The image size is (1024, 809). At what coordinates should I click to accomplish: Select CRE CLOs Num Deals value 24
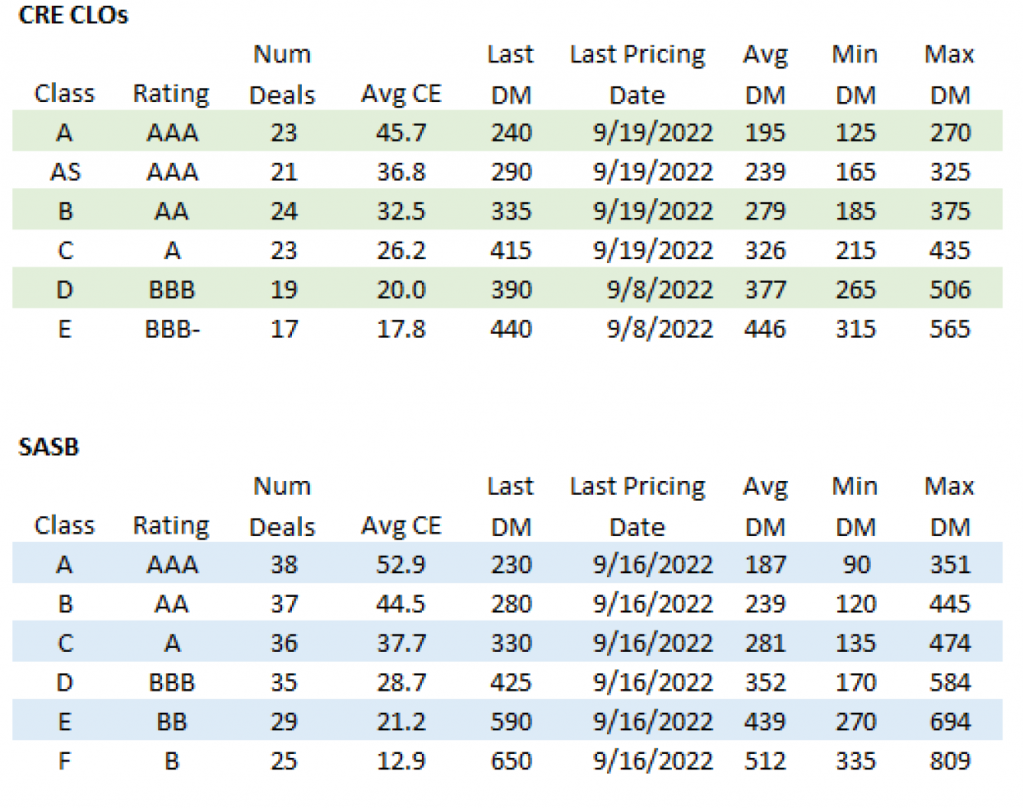pos(283,211)
